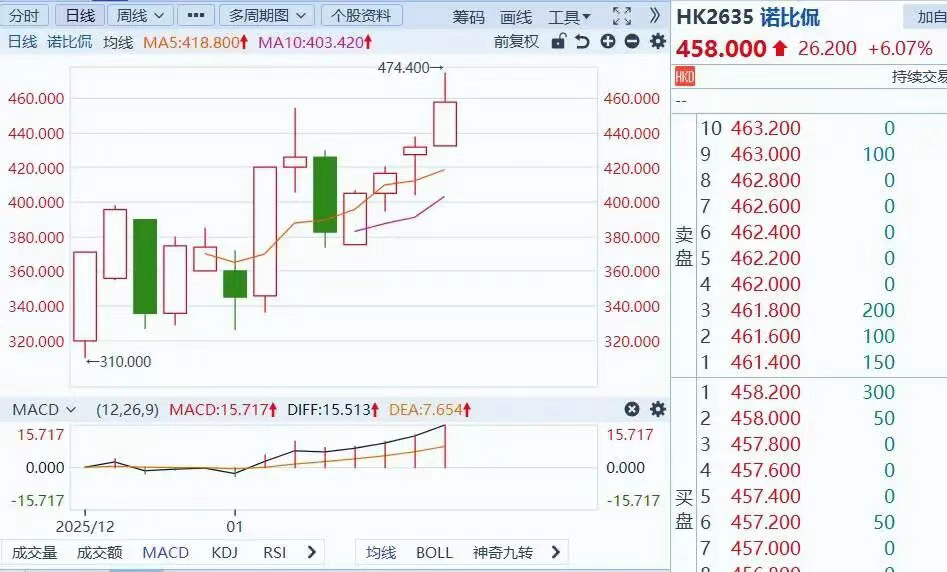Screen dimensions: 947x572
Task: Enter fullscreen chart mode
Action: pos(621,16)
